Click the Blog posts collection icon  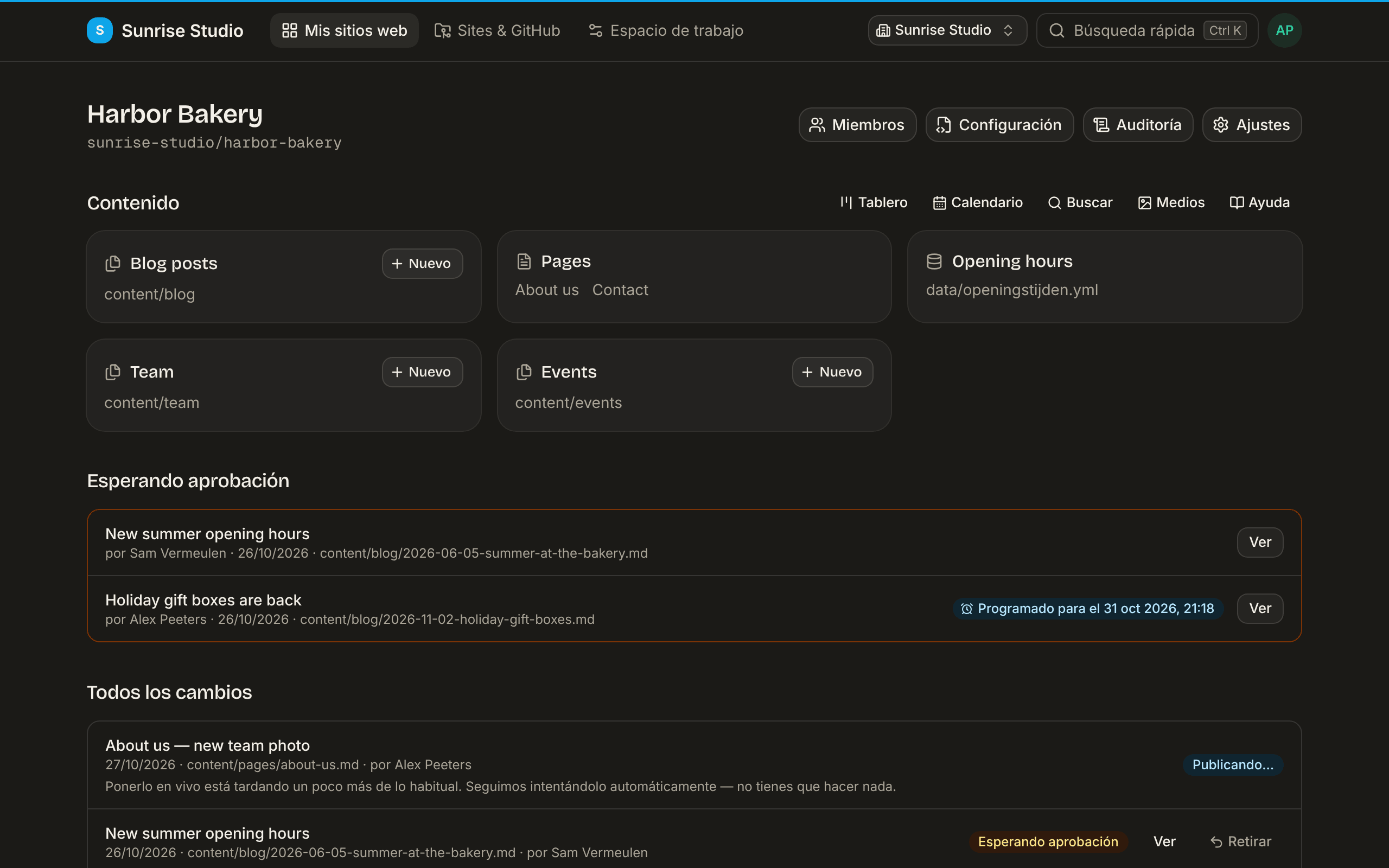tap(113, 264)
